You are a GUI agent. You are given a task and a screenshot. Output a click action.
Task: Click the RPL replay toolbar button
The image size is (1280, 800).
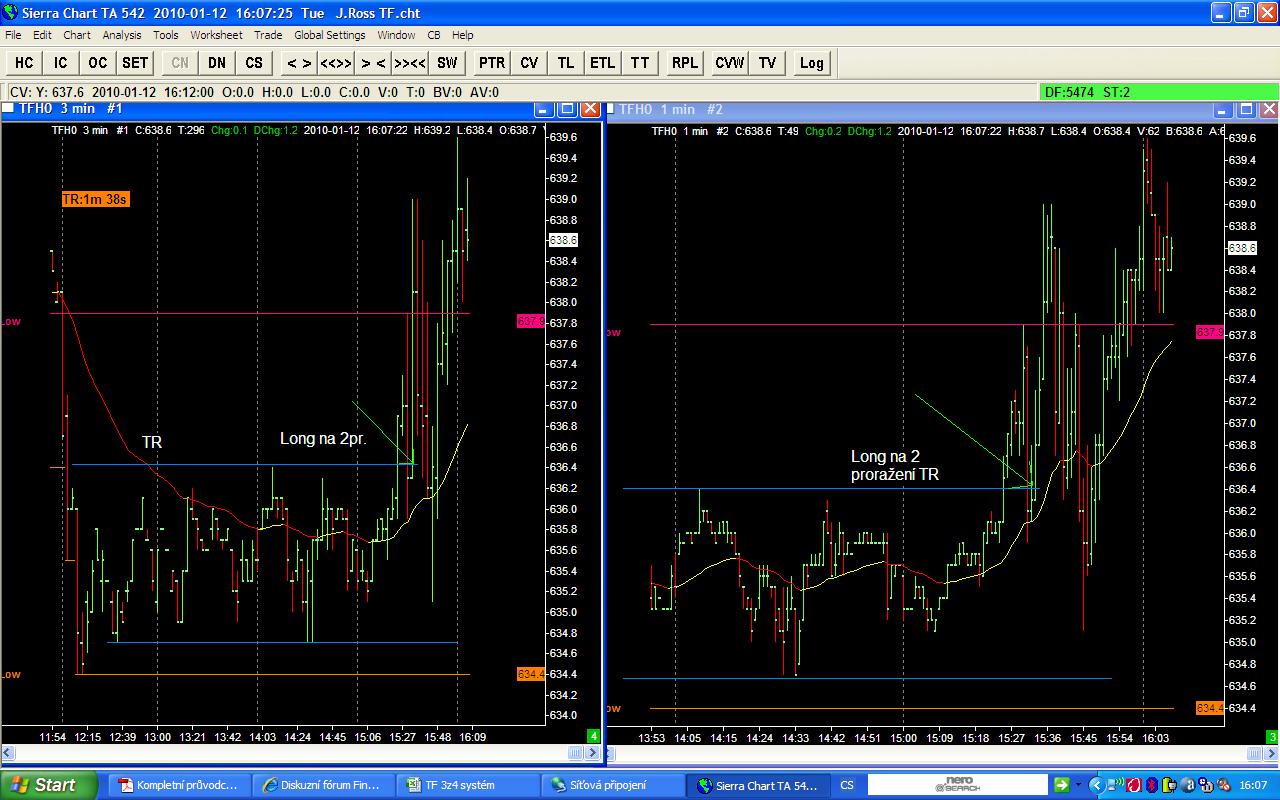click(685, 62)
